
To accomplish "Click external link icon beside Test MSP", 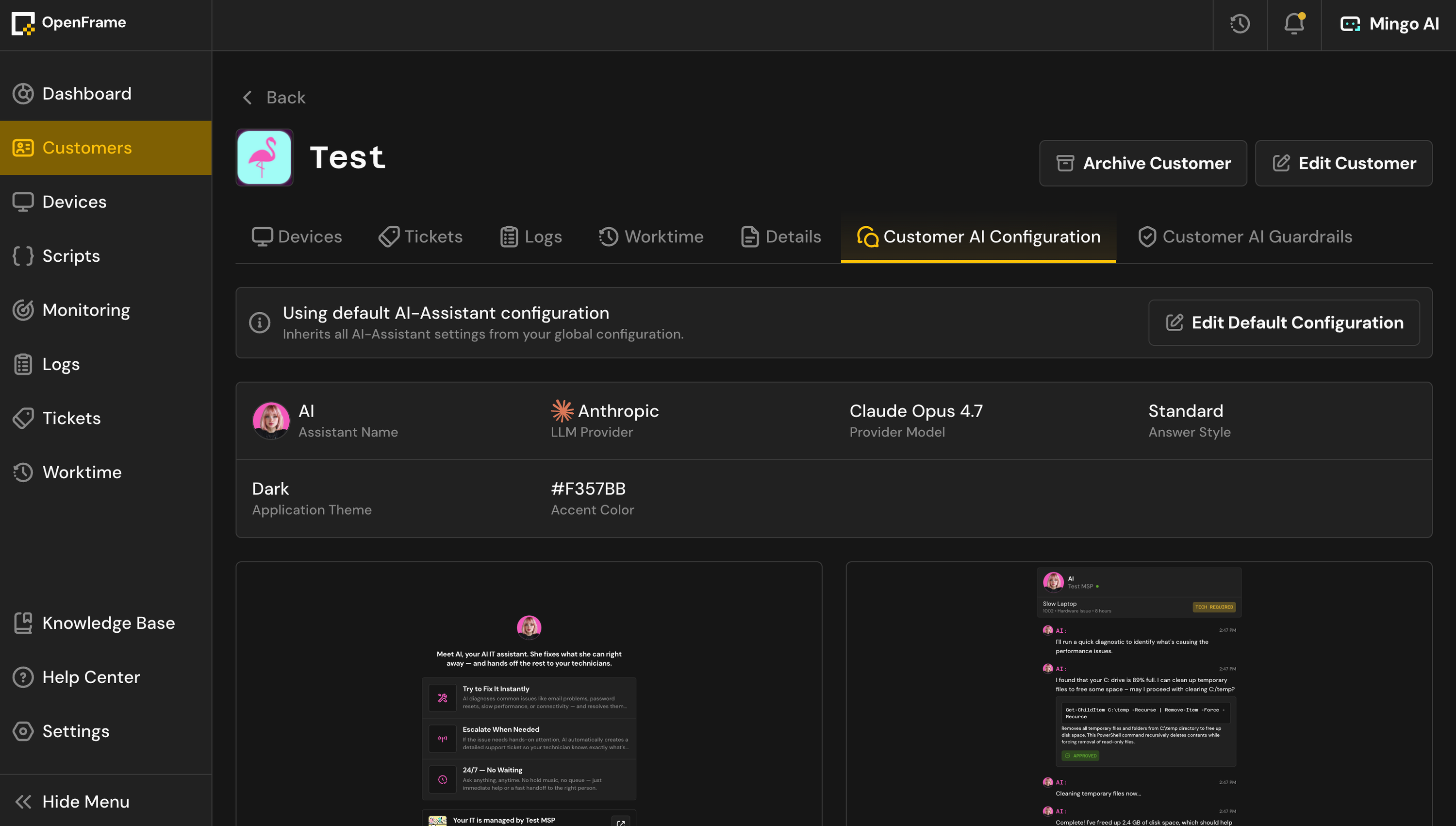I will 621,822.
